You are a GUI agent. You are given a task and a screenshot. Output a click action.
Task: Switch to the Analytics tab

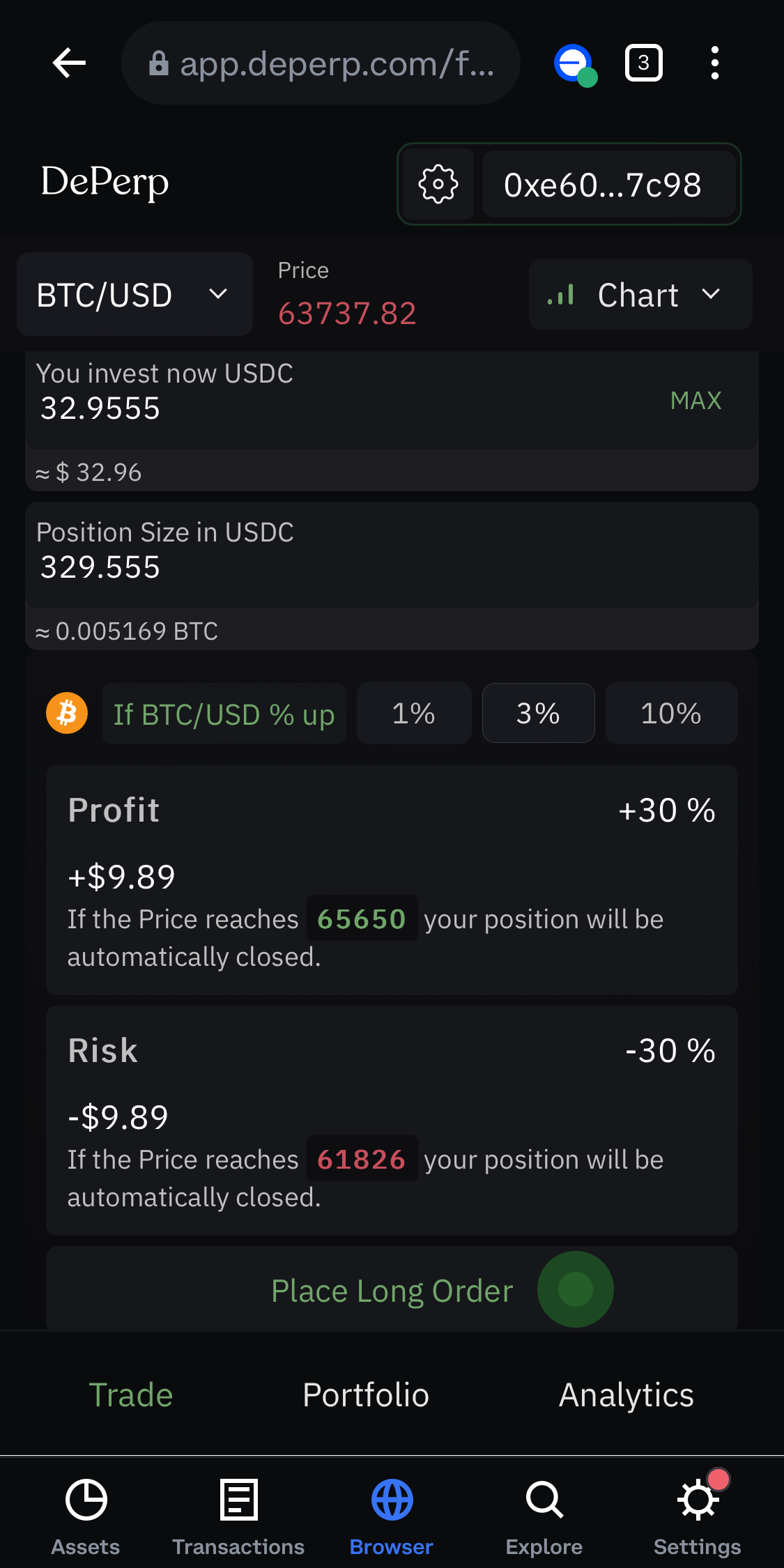pyautogui.click(x=626, y=1394)
